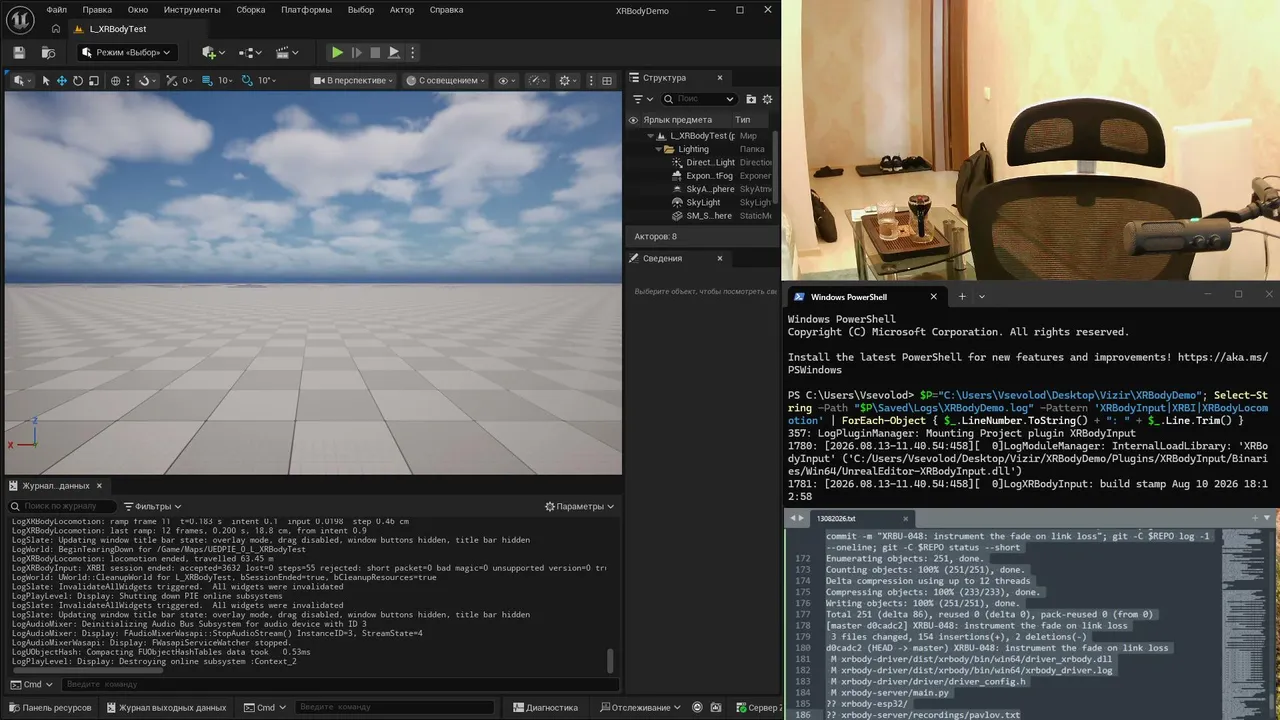
Task: Start Play In Editor with the green play button
Action: point(337,52)
